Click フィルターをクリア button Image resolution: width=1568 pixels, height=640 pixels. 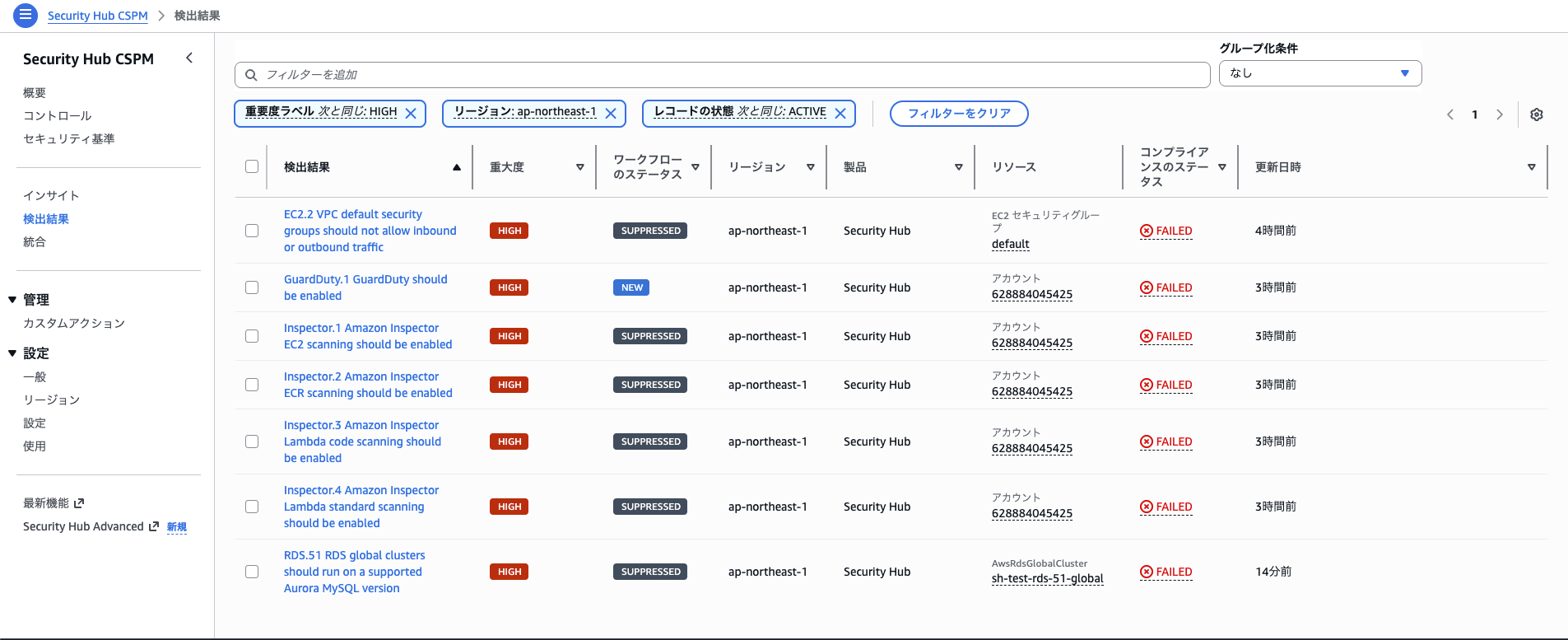point(959,114)
